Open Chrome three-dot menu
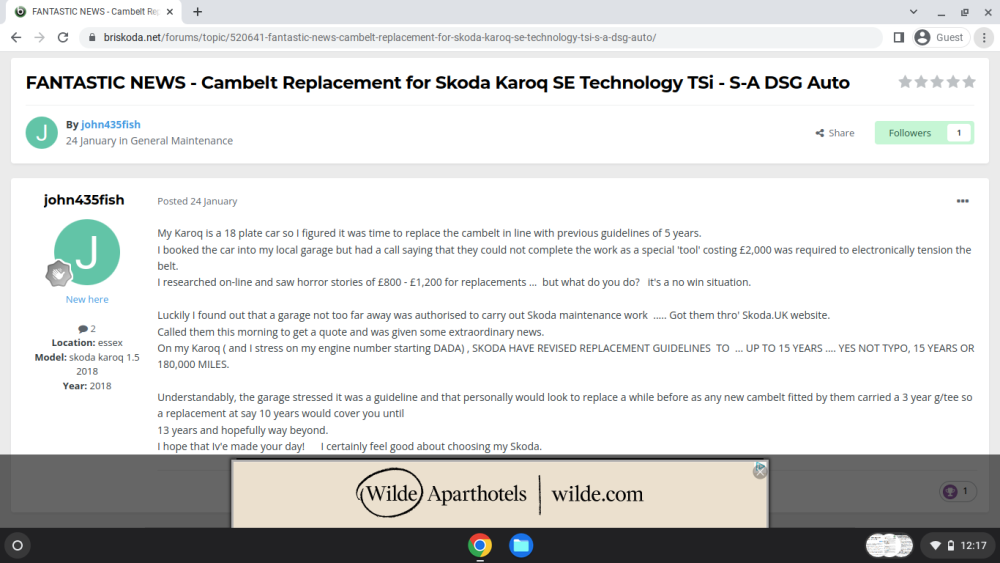Screen dimensions: 1000x563 tap(984, 38)
